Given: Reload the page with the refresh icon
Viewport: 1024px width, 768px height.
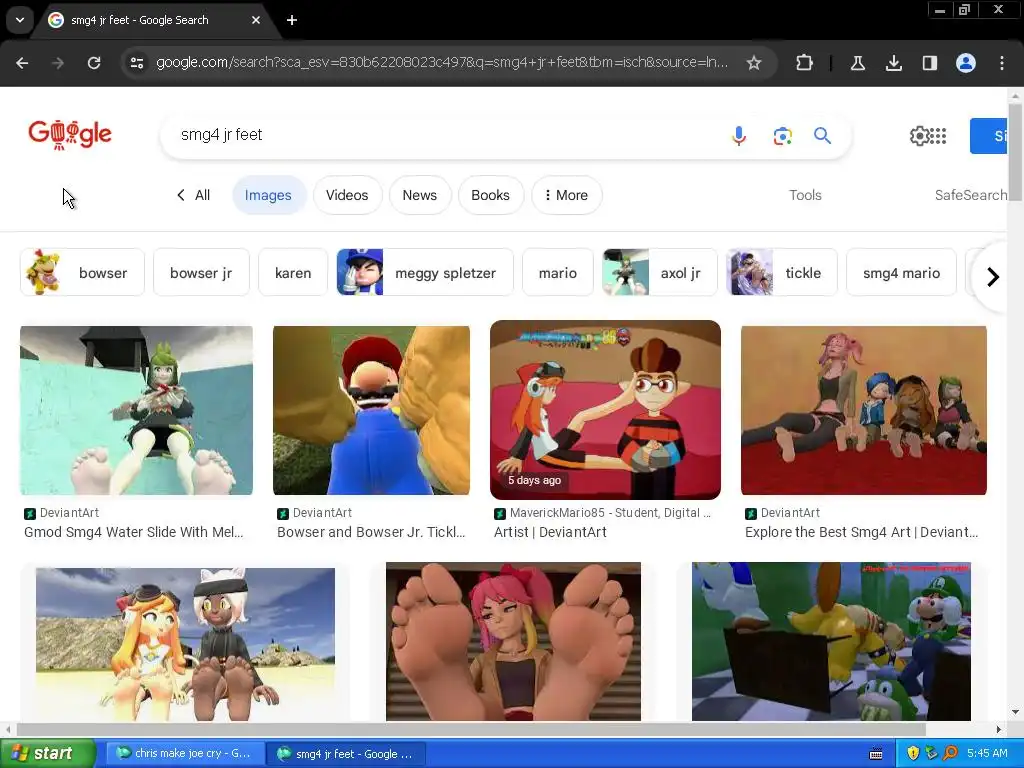Looking at the screenshot, I should tap(94, 63).
